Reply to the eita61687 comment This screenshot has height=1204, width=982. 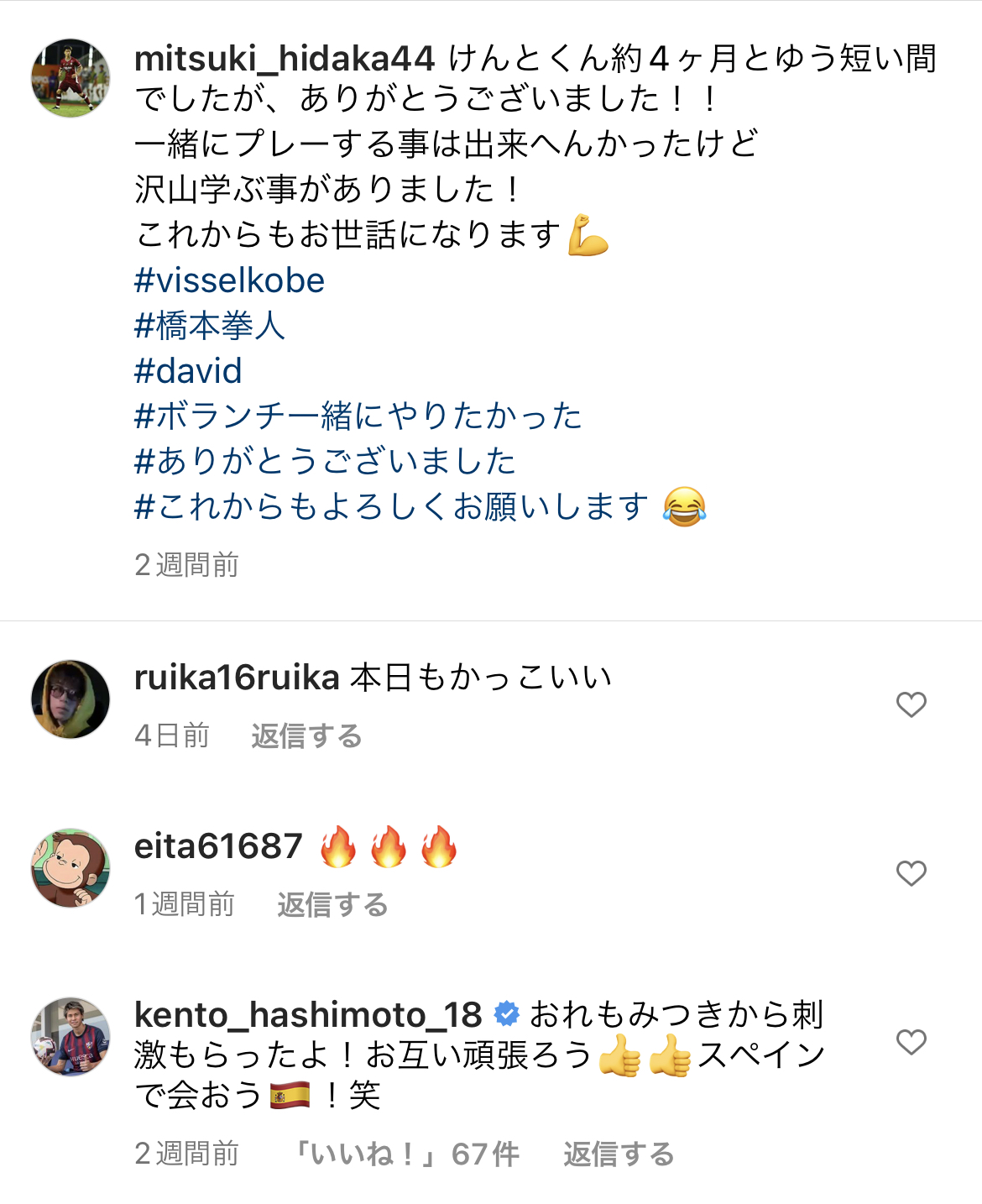point(332,905)
